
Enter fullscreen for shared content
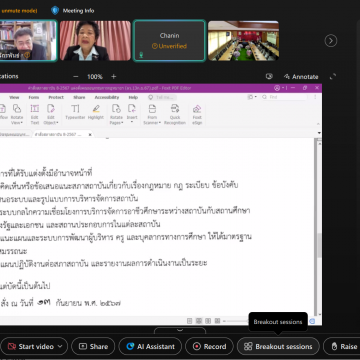[333, 77]
